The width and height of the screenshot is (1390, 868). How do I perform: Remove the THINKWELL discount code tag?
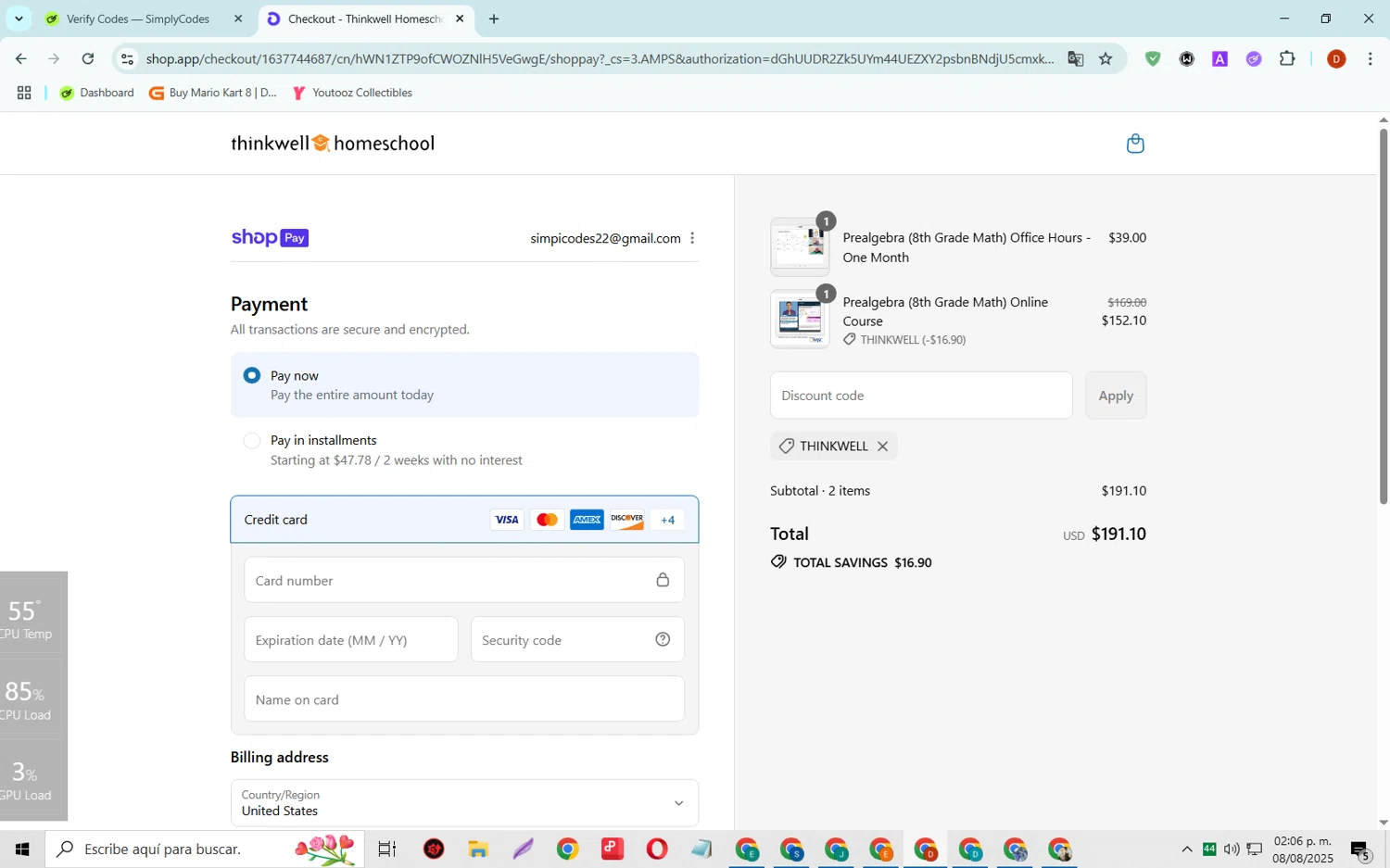coord(882,447)
